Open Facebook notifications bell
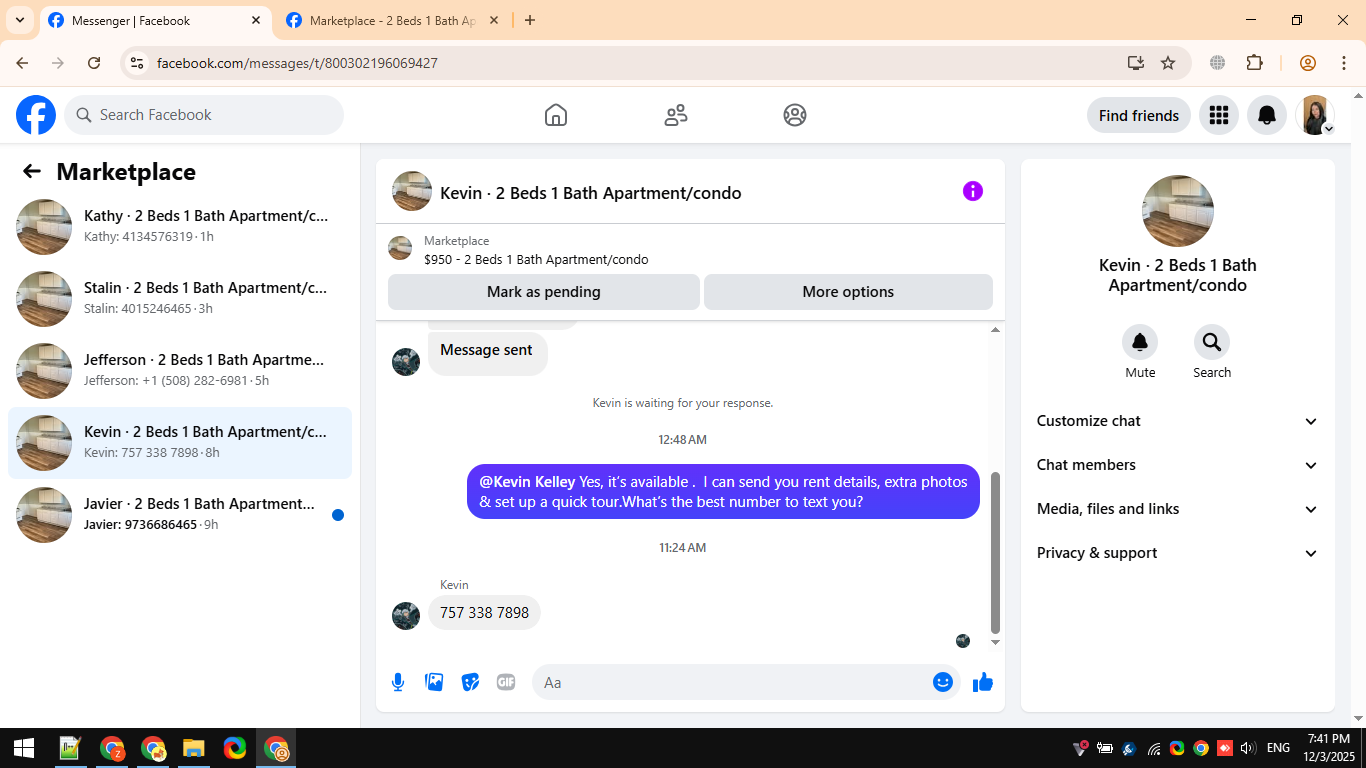The image size is (1366, 768). [x=1267, y=115]
